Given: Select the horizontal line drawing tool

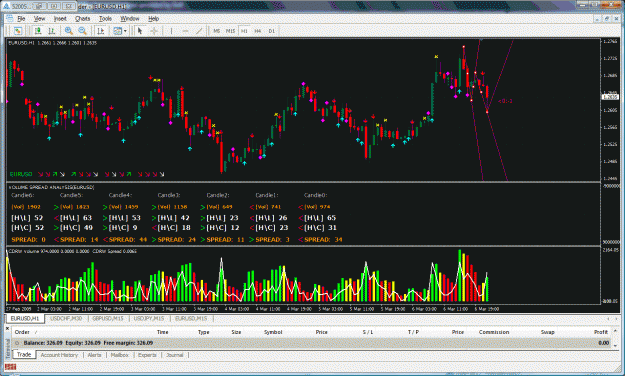Looking at the screenshot, I should [x=185, y=31].
